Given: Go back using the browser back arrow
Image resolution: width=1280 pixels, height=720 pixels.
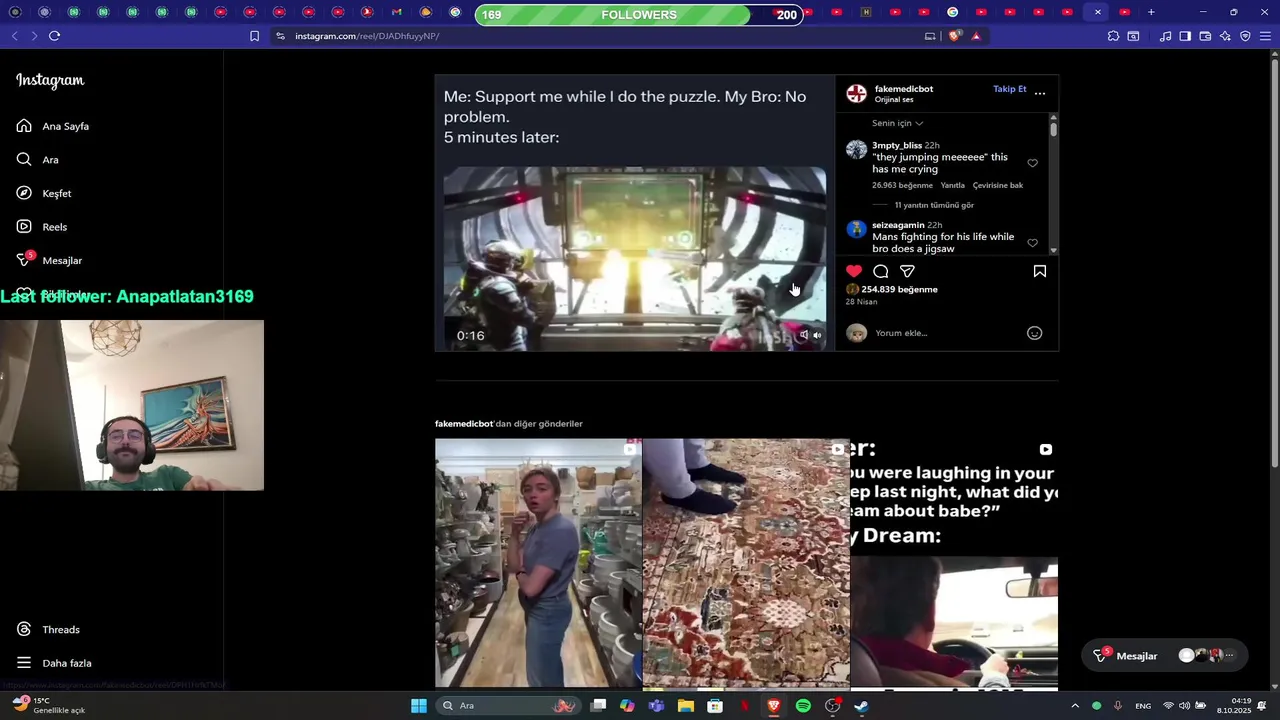Looking at the screenshot, I should tap(14, 36).
